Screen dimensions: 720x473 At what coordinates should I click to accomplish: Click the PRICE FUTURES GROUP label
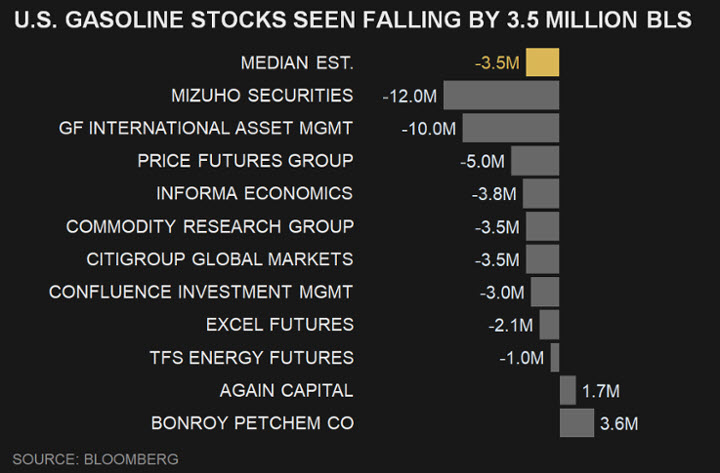[x=245, y=160]
